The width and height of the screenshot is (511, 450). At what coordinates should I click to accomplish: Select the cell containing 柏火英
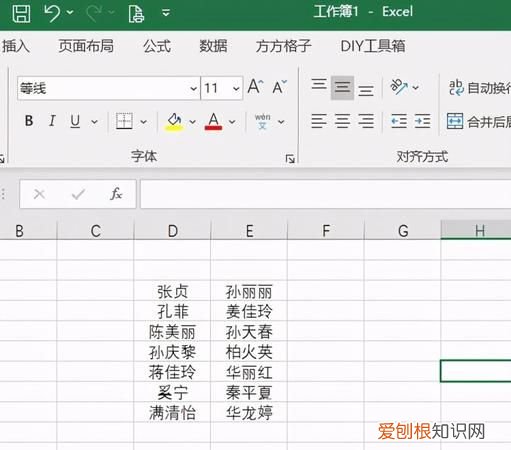(249, 352)
